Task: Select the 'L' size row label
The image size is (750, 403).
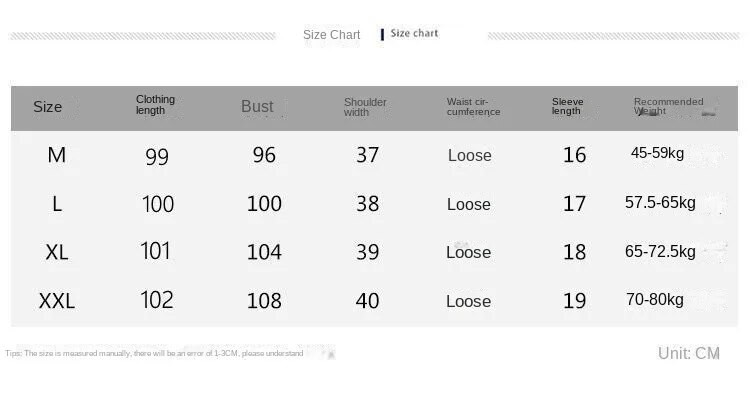Action: (57, 204)
